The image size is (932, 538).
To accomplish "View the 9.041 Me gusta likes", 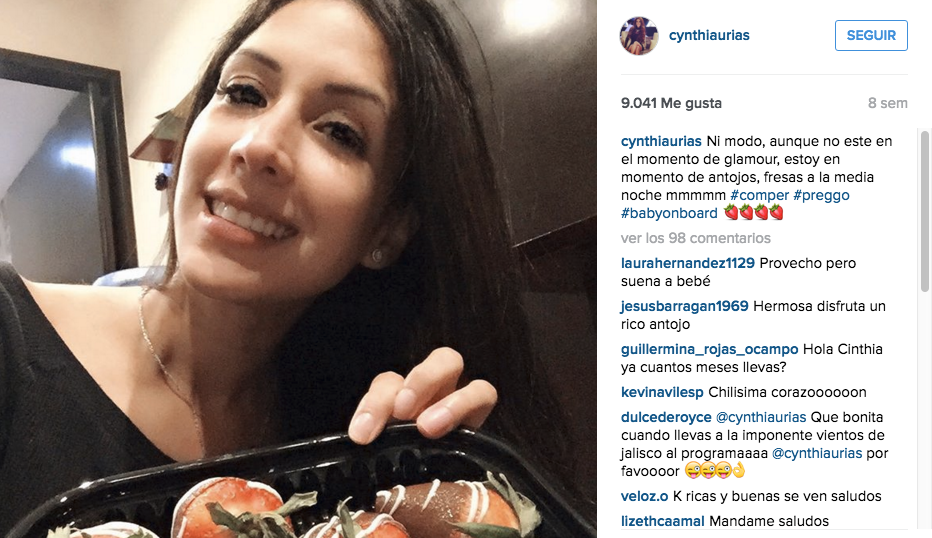I will pyautogui.click(x=671, y=103).
